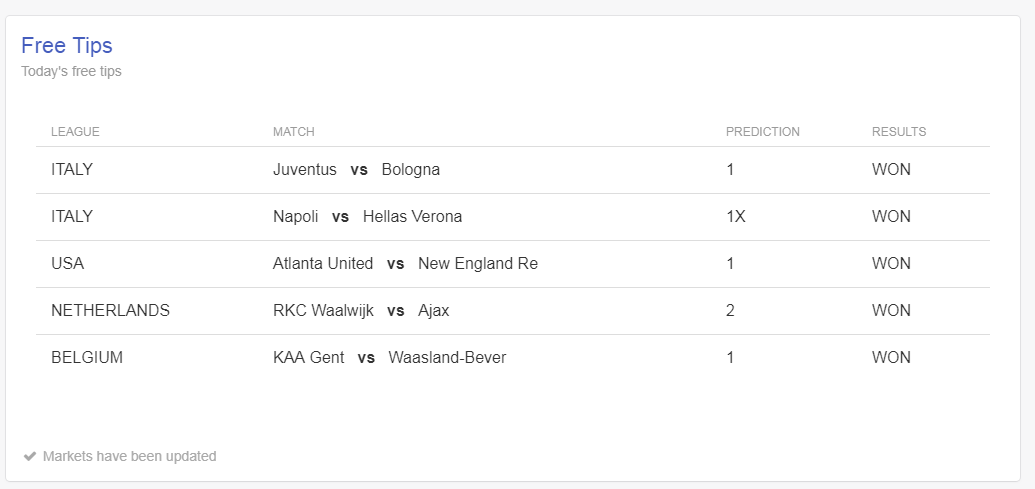This screenshot has width=1035, height=489.
Task: Click the WON result in USA row
Action: tap(890, 263)
